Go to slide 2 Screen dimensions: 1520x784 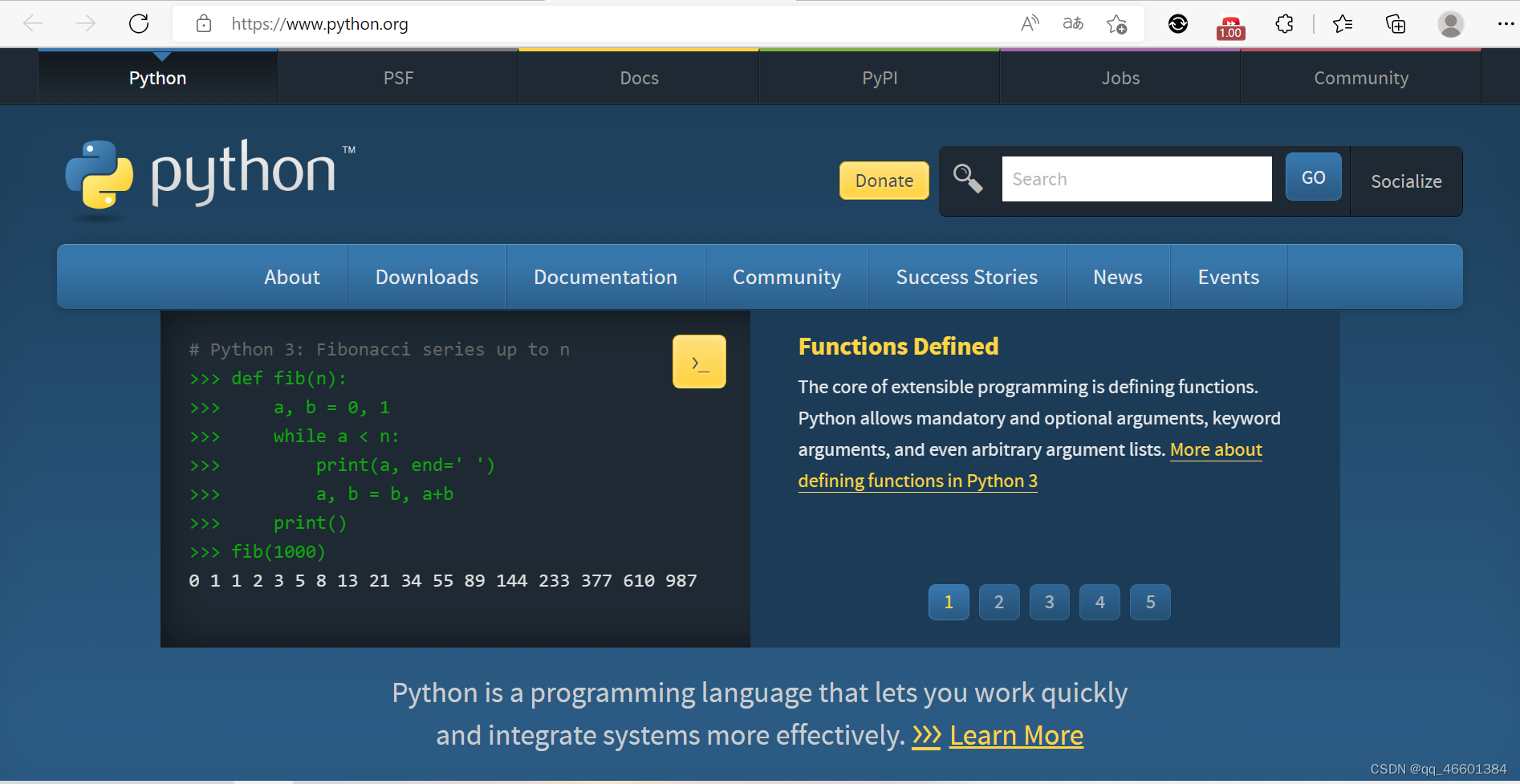999,602
